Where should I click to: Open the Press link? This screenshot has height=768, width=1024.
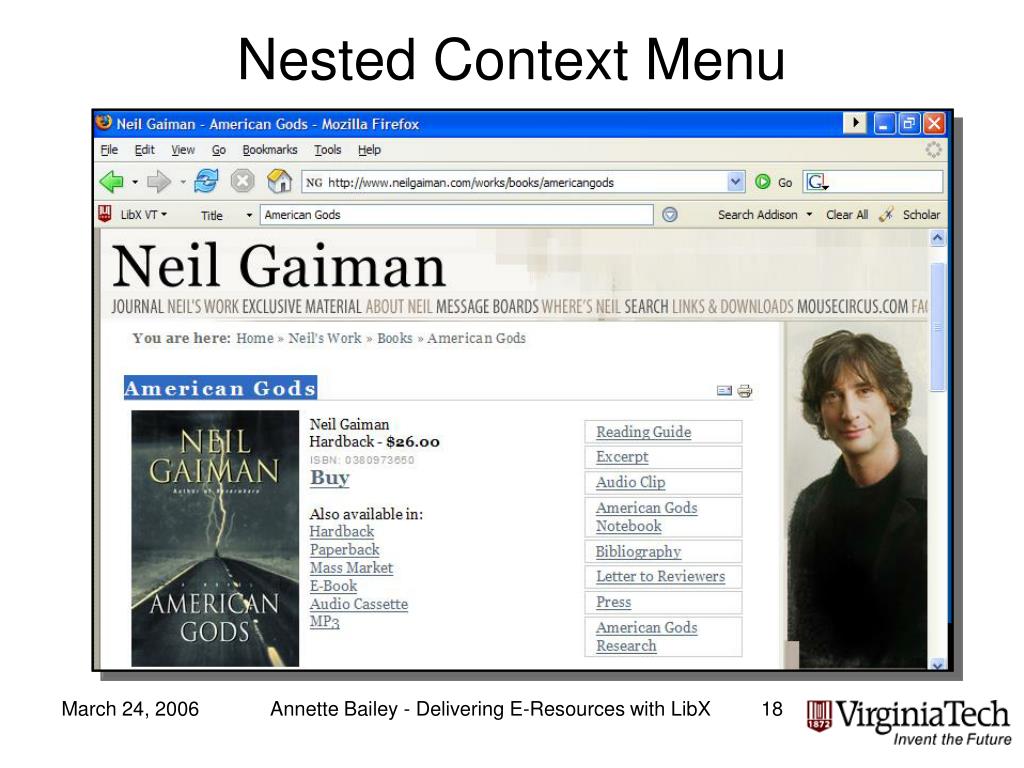point(613,602)
